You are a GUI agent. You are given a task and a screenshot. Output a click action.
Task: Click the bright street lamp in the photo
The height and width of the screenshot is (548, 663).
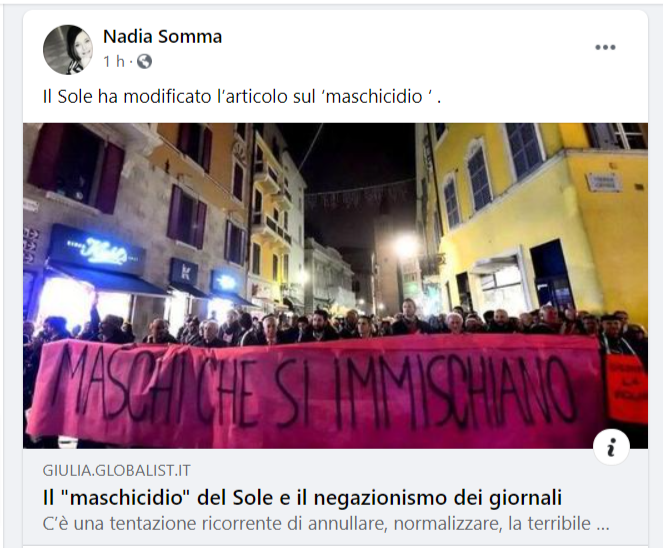(407, 245)
